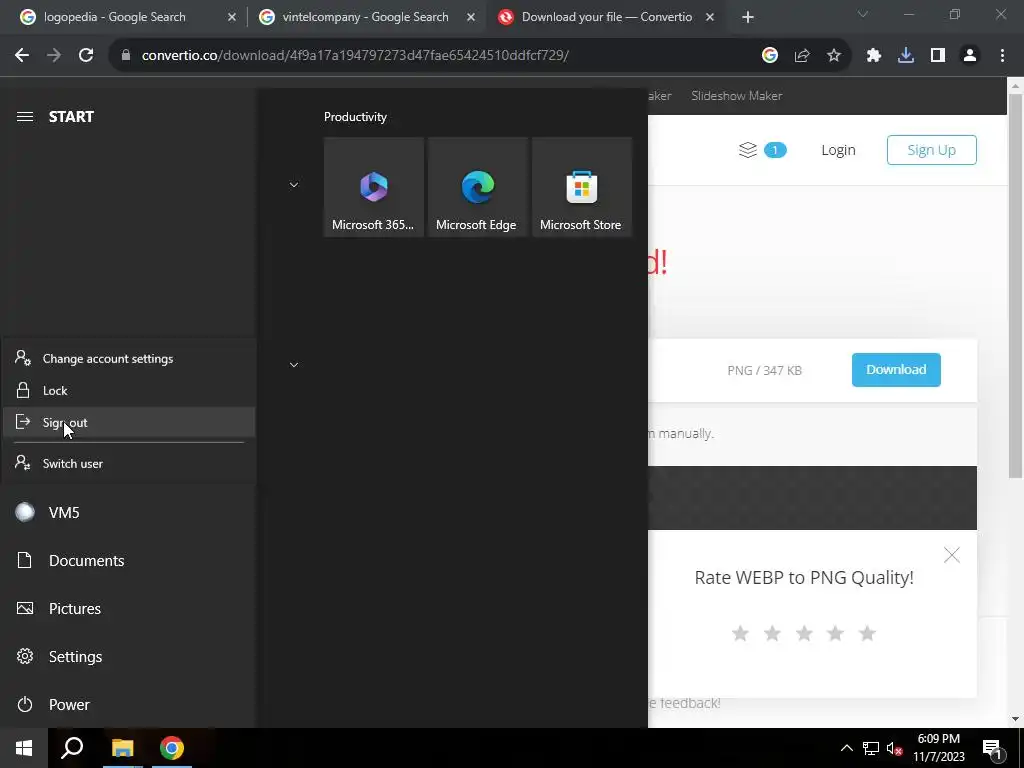1024x768 pixels.
Task: Open the Microsoft 365 tile
Action: point(374,187)
